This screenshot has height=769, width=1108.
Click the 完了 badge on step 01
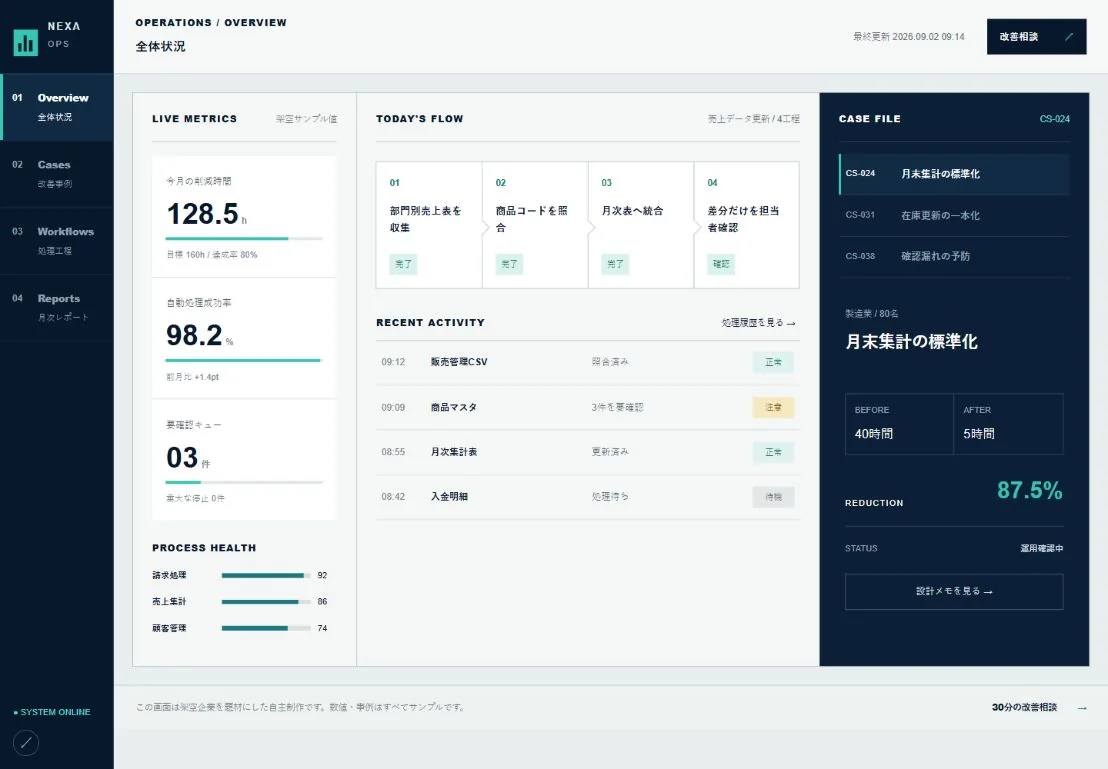click(403, 264)
